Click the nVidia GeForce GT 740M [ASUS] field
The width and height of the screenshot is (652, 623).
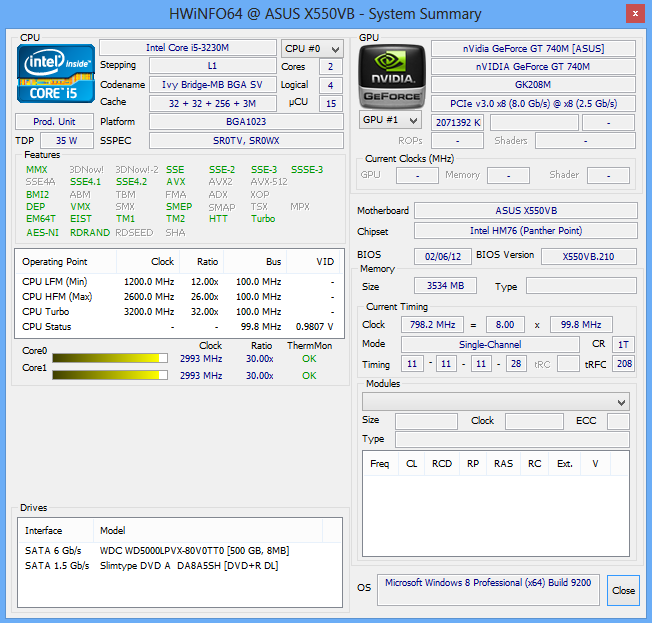coord(533,48)
